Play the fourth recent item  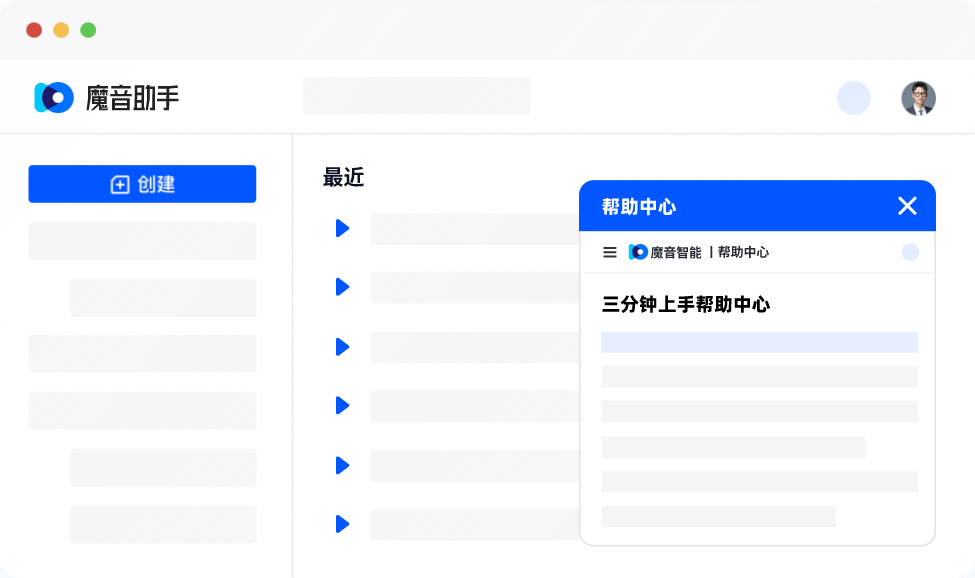click(x=342, y=405)
